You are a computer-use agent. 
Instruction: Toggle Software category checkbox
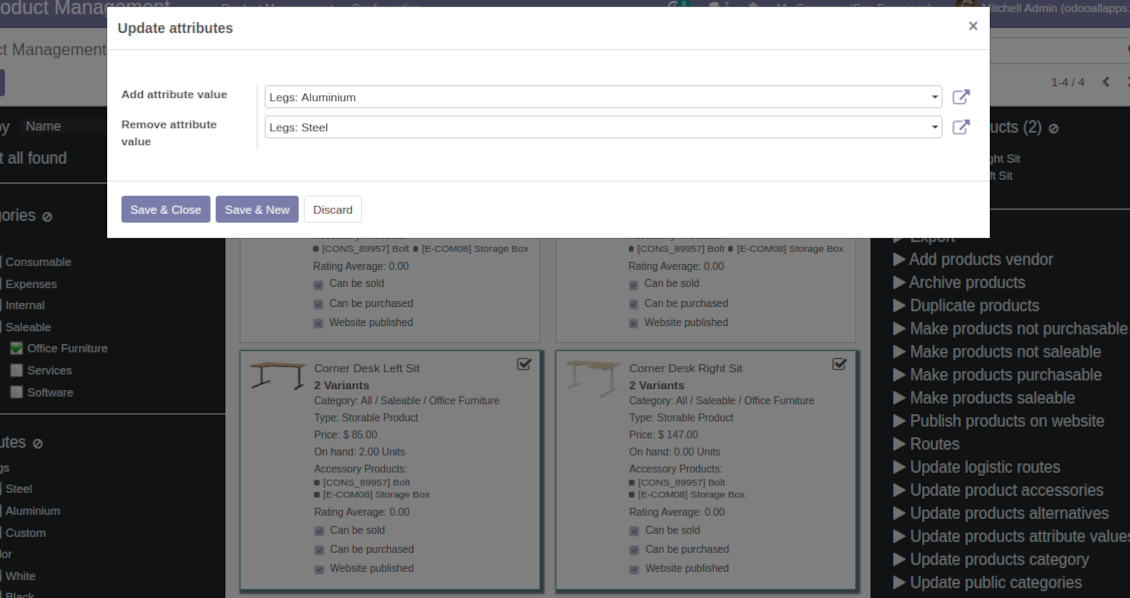pos(16,393)
